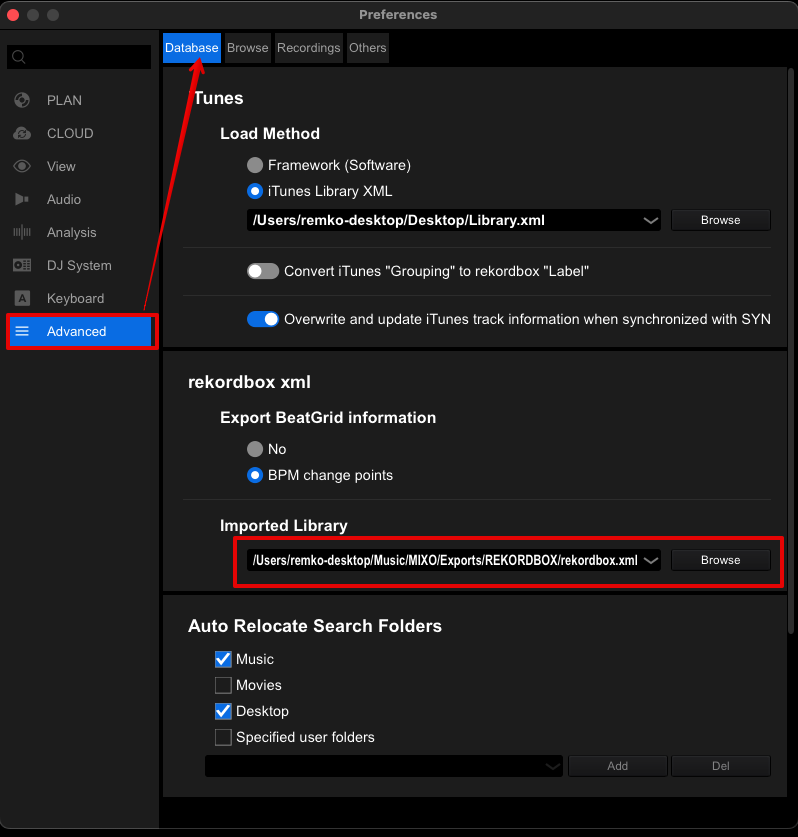The image size is (798, 837).
Task: Switch to the Recordings tab
Action: 309,48
